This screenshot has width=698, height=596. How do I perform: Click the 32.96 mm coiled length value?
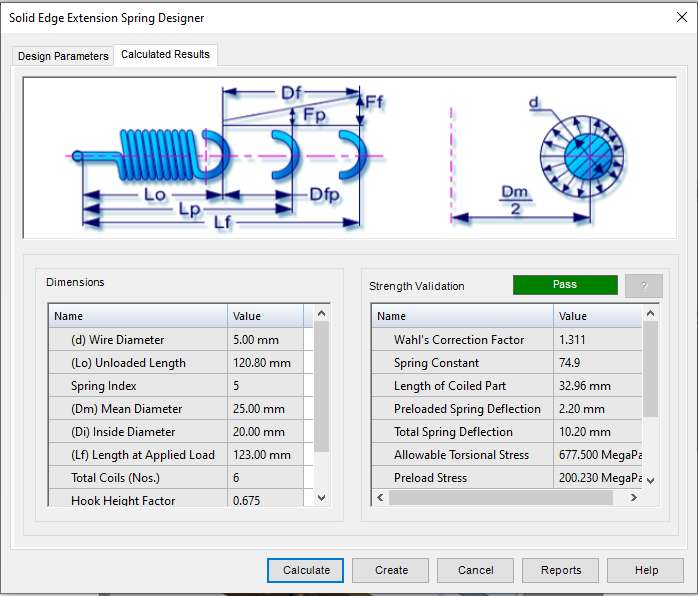click(x=584, y=386)
